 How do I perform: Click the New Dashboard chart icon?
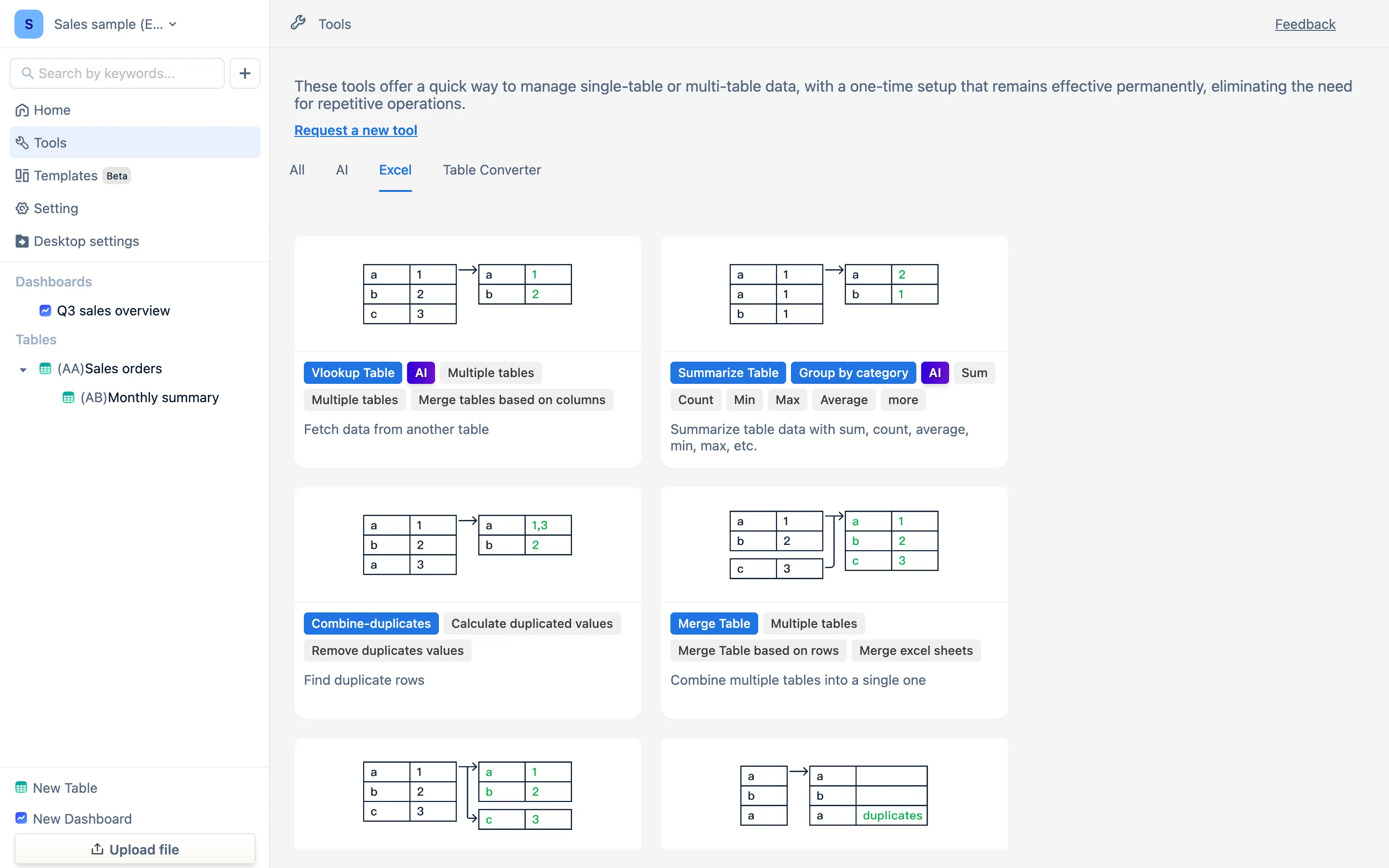click(21, 818)
